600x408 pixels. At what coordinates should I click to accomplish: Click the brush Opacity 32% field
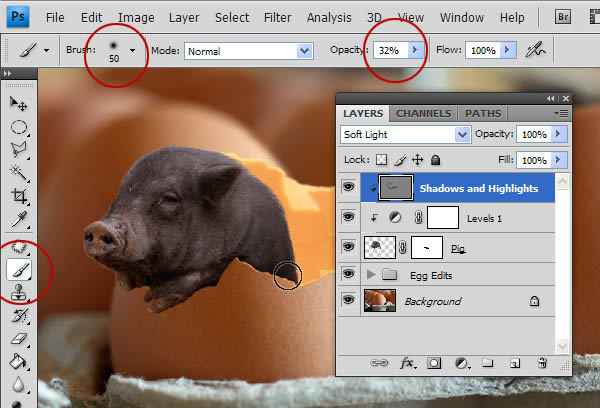(x=391, y=50)
